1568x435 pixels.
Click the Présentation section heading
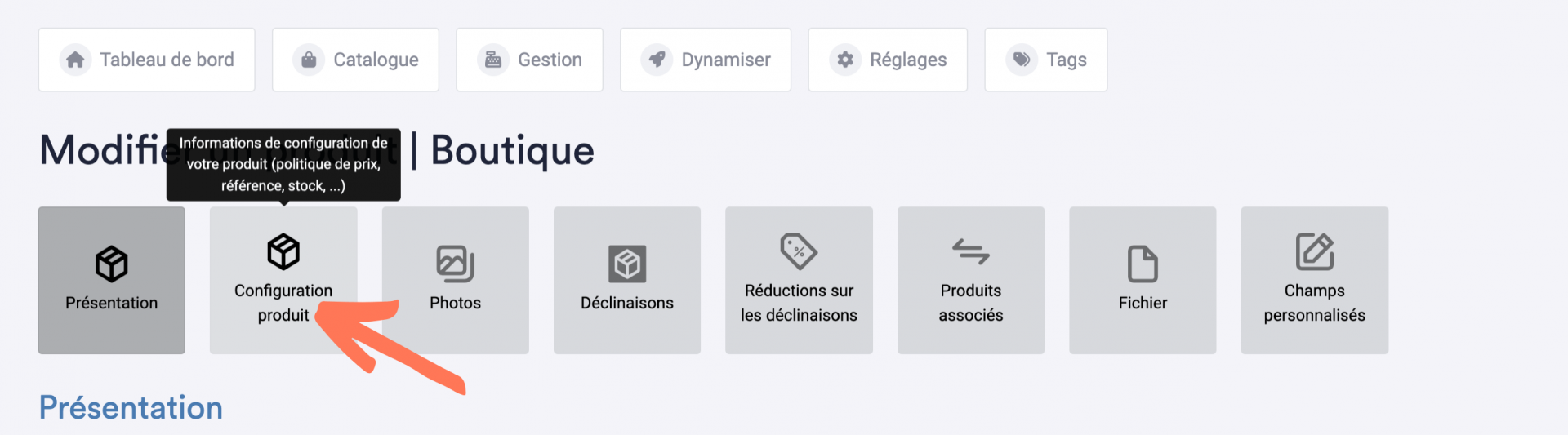pos(131,407)
